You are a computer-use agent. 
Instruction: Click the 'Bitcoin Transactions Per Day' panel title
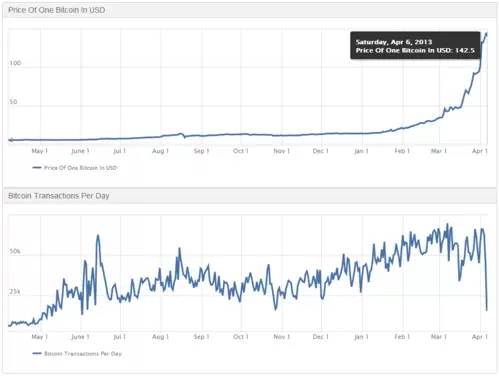59,196
